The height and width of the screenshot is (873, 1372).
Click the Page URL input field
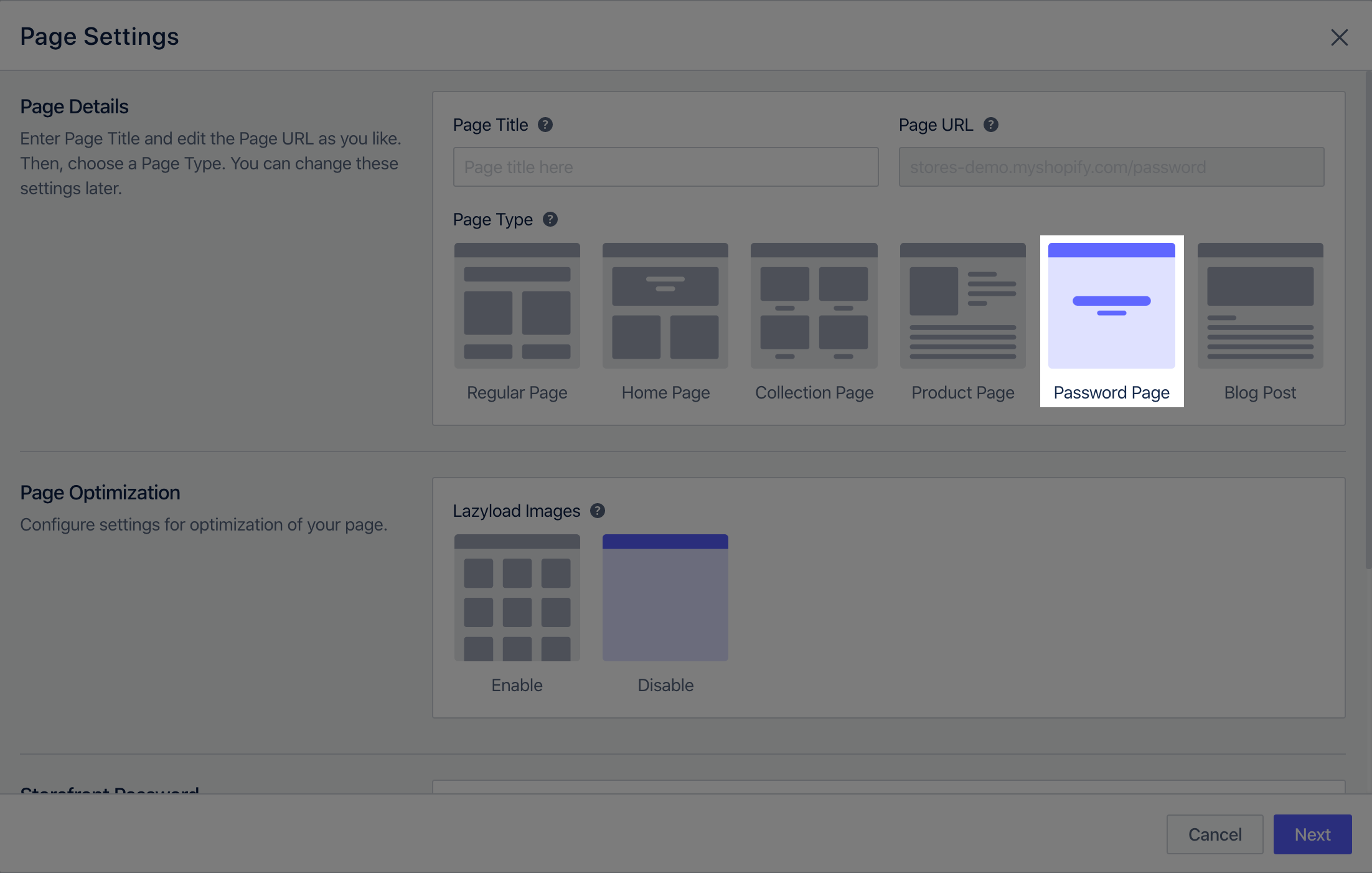[1111, 167]
